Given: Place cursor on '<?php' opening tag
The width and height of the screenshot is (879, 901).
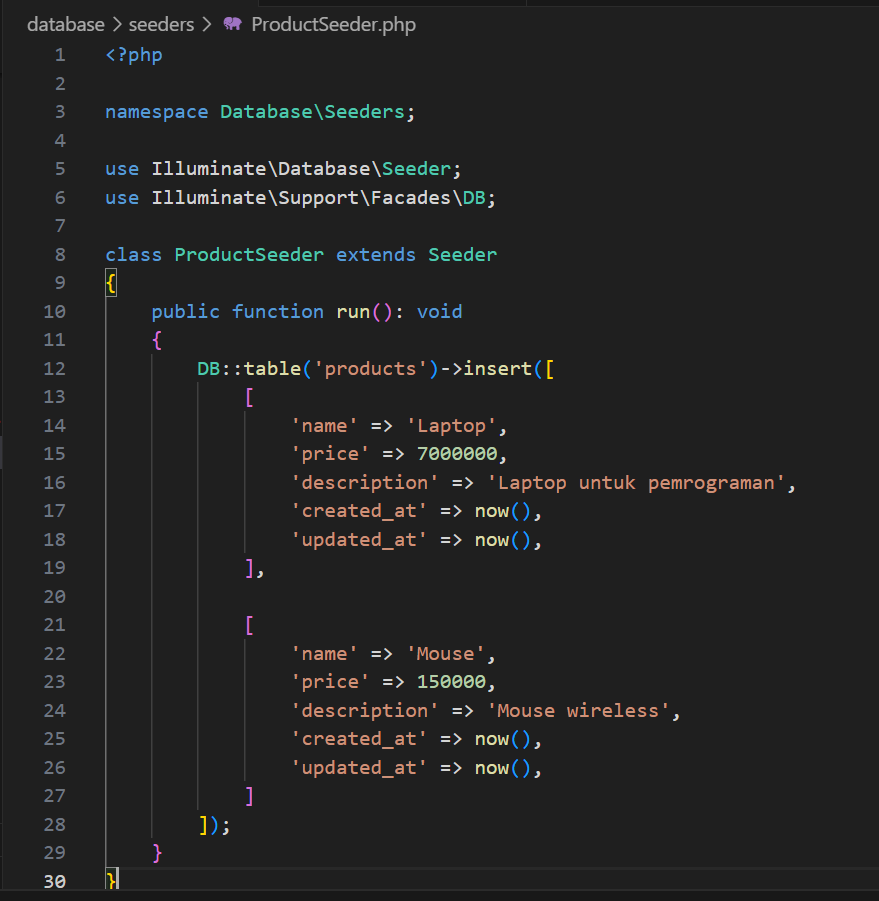Looking at the screenshot, I should [134, 55].
